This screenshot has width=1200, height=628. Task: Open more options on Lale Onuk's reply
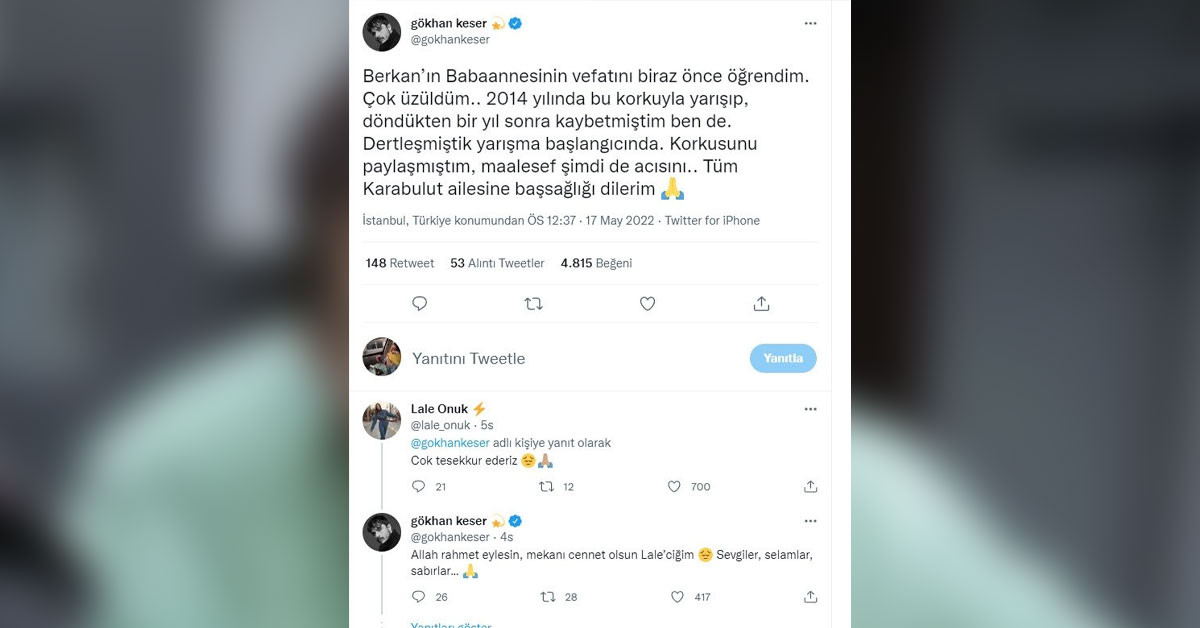[810, 409]
